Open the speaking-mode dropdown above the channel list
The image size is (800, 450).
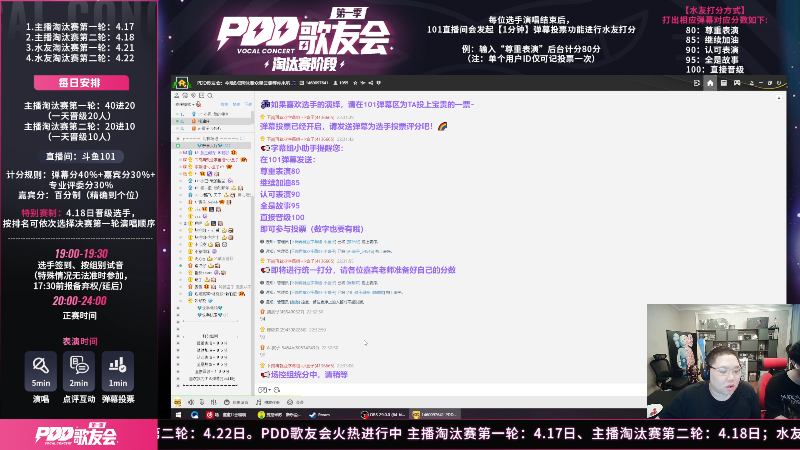[x=183, y=105]
